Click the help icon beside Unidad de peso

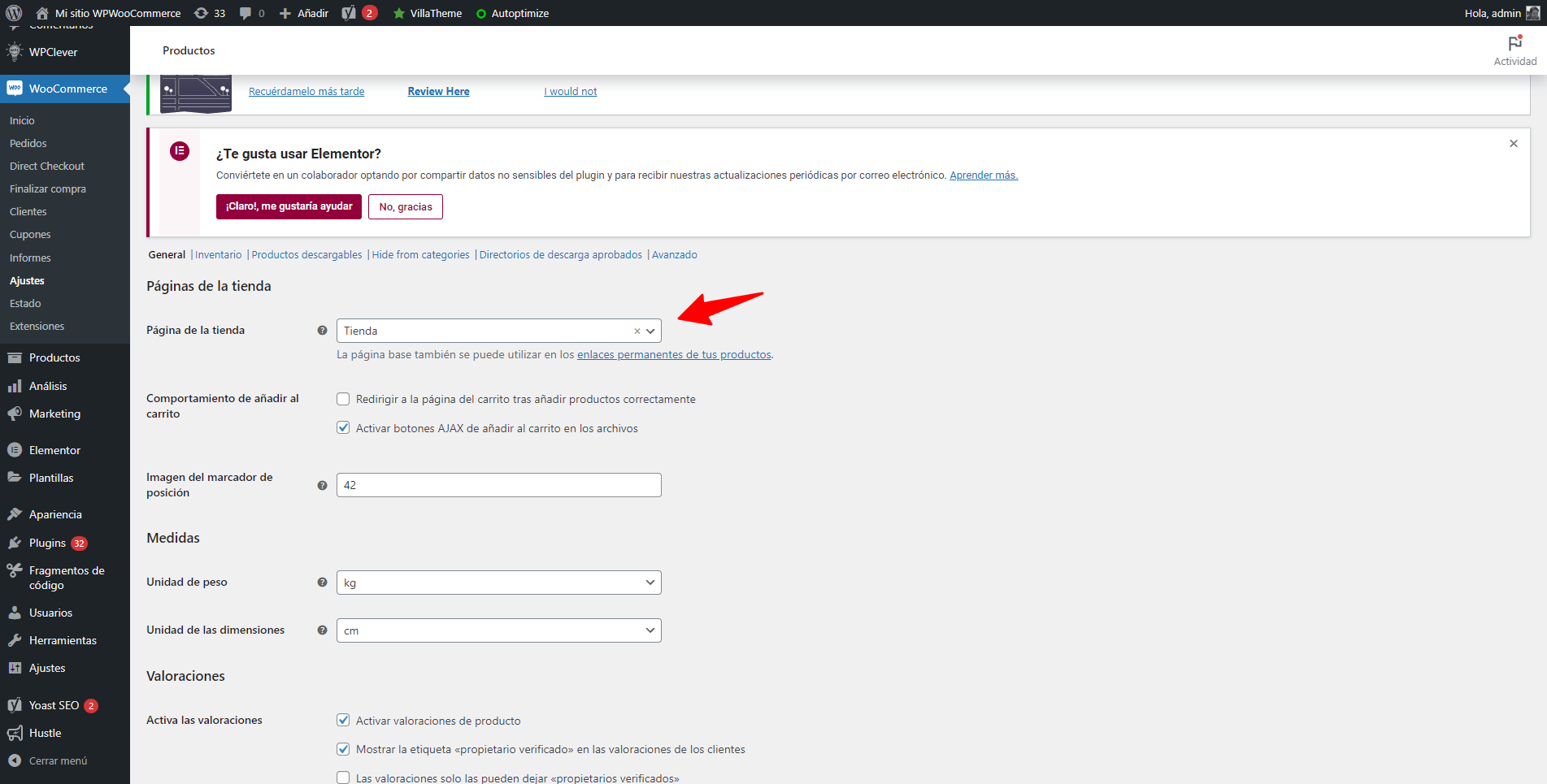pyautogui.click(x=322, y=583)
